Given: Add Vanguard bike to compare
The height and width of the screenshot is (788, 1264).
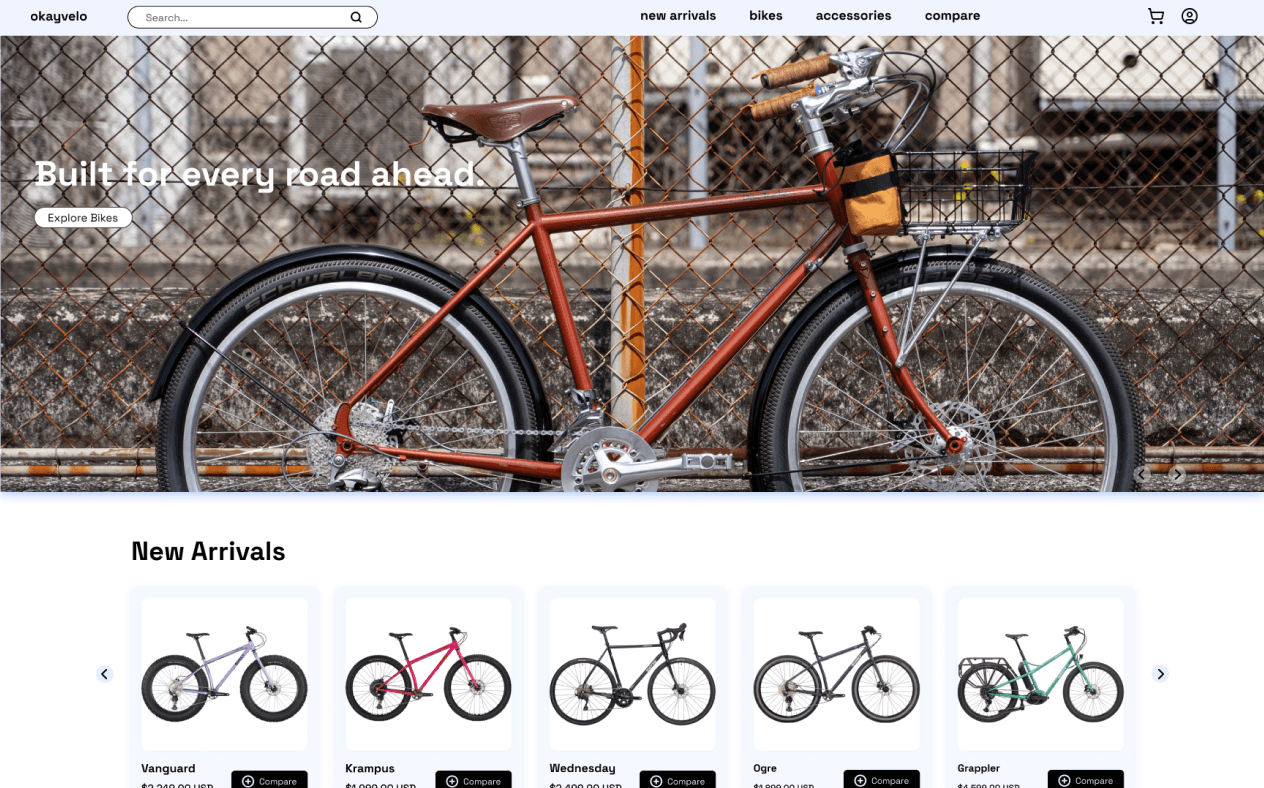Looking at the screenshot, I should (x=269, y=780).
